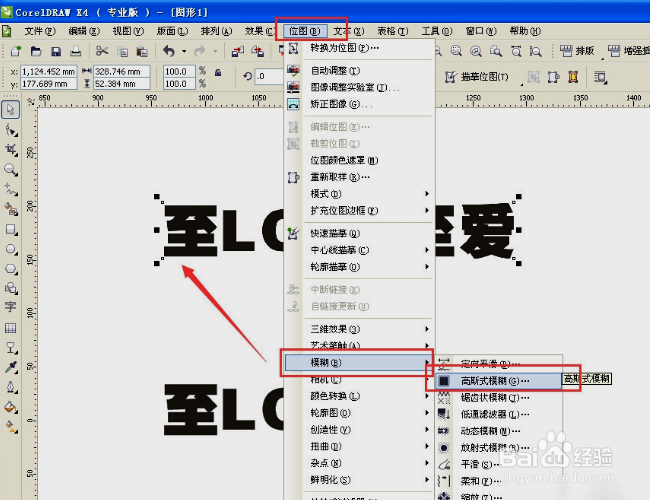Click the Paste clipboard icon
Viewport: 650px width, 500px height.
(x=142, y=51)
